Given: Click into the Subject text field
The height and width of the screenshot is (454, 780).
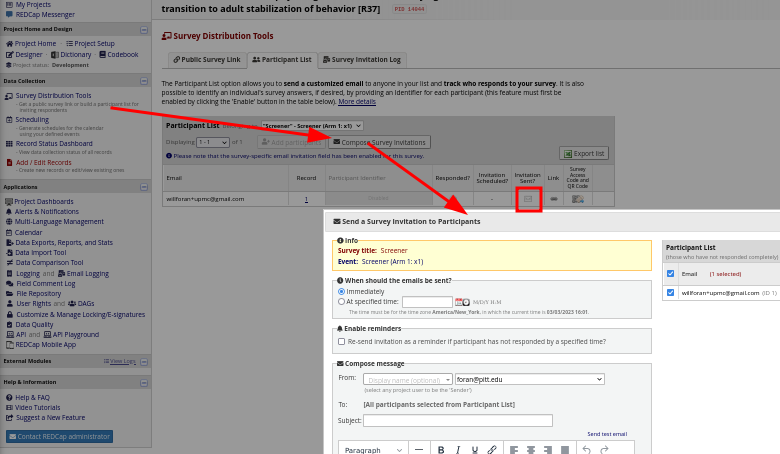Looking at the screenshot, I should 443,420.
